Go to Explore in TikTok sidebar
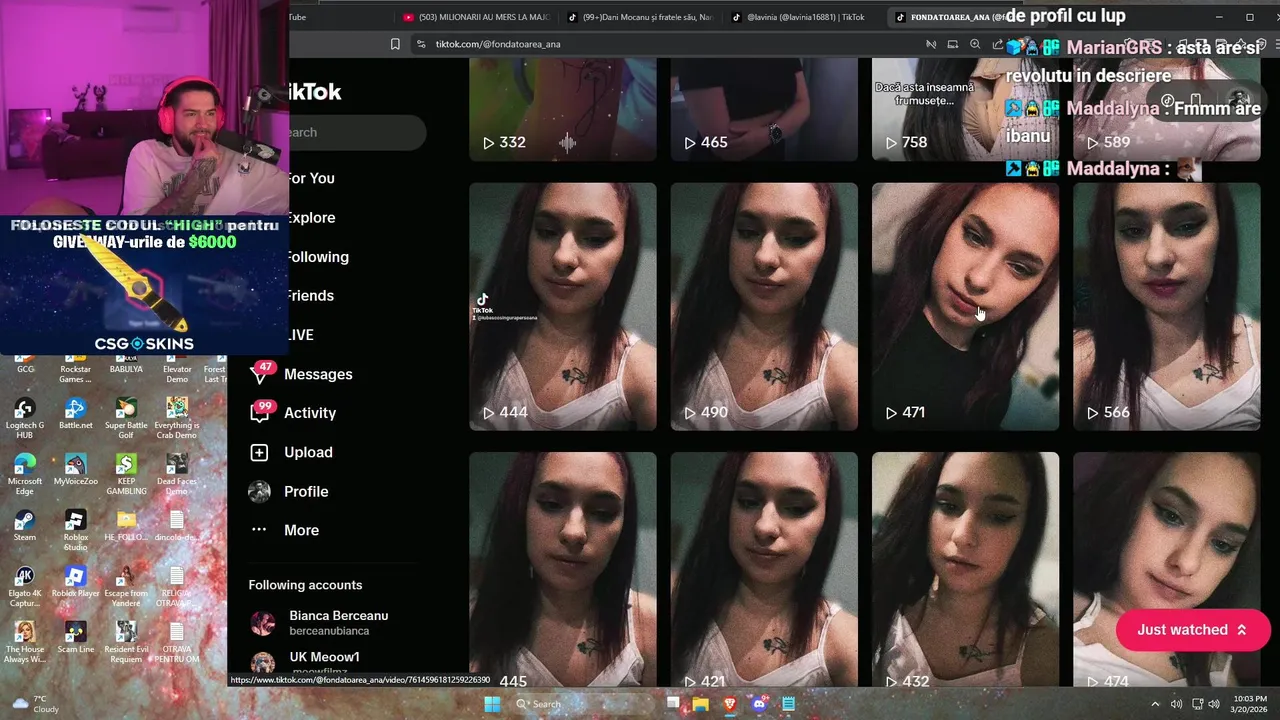This screenshot has width=1280, height=720. [310, 217]
